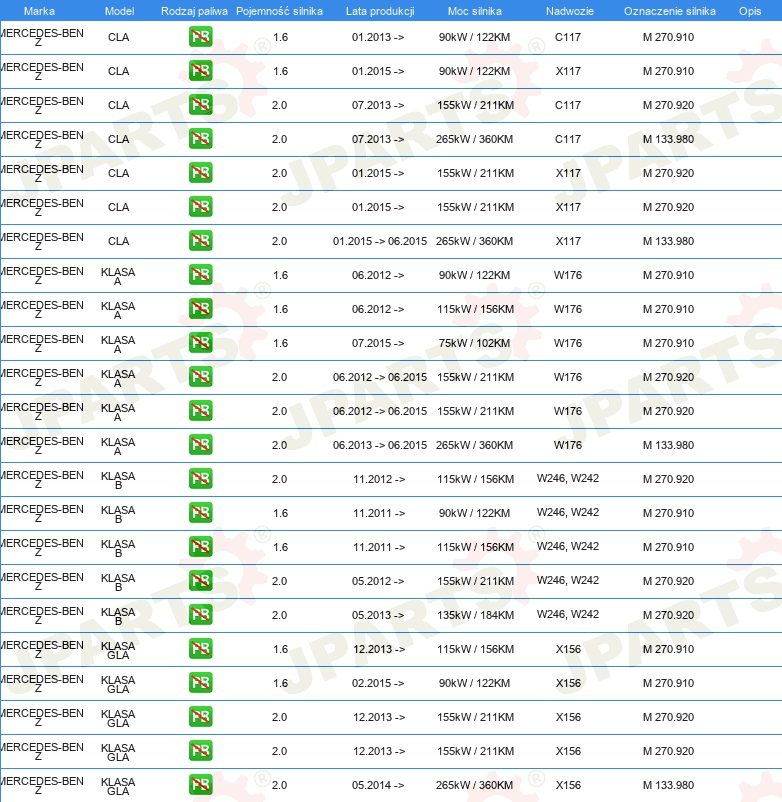Select the '01.2015 -> 06.2015' date cell
The width and height of the screenshot is (782, 802).
tap(380, 241)
